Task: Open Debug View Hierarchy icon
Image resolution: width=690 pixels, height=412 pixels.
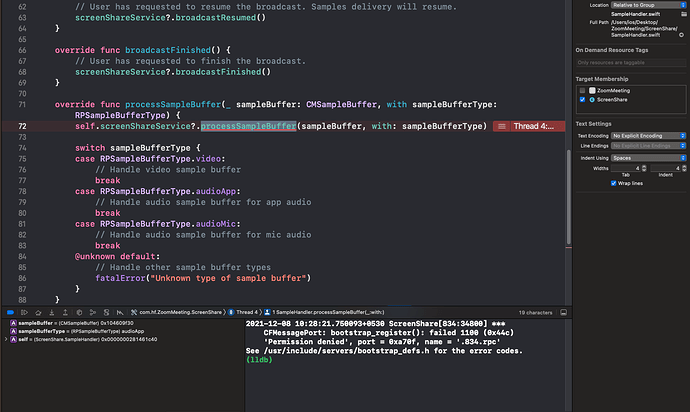Action: pos(79,313)
